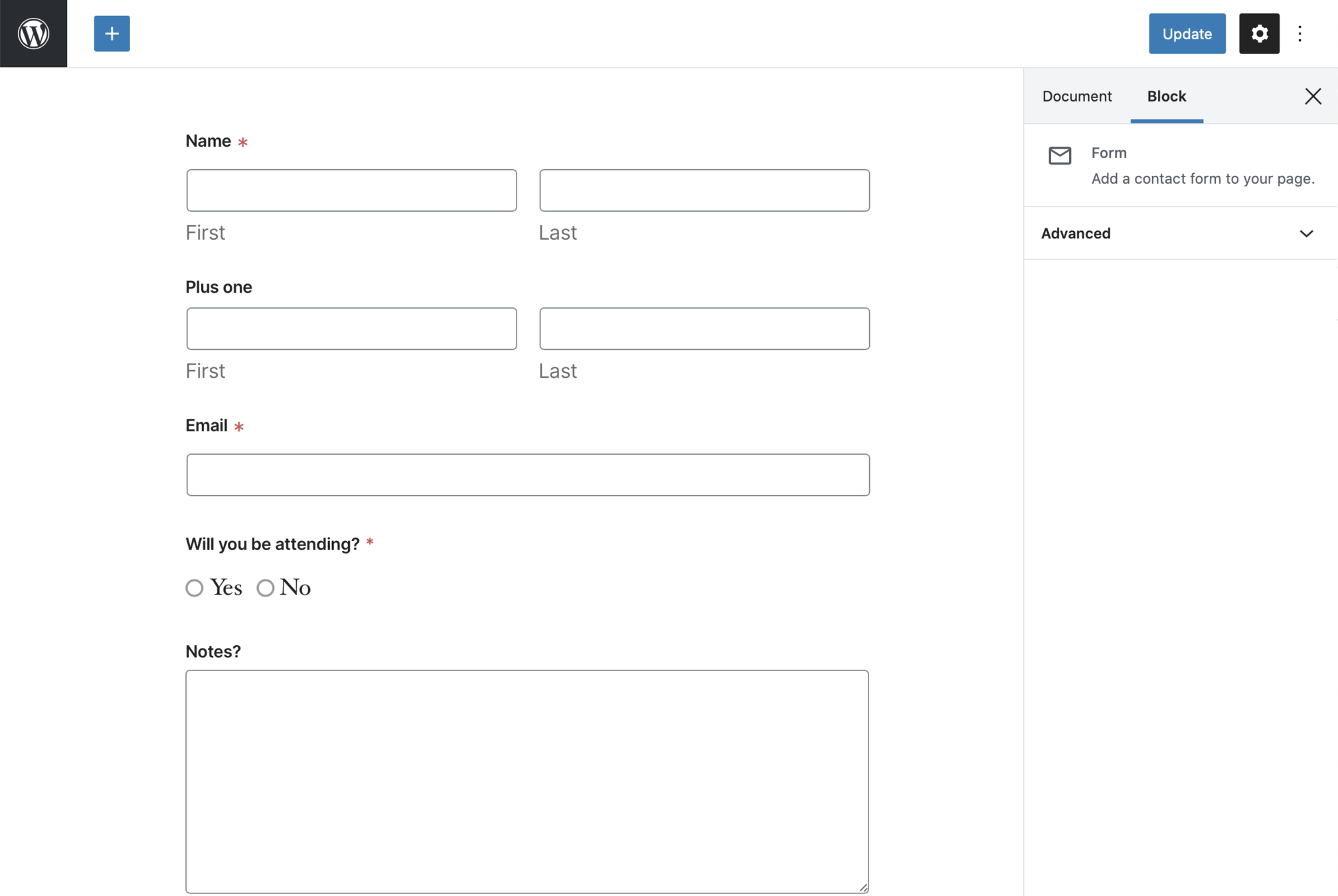Expand the Advanced panel chevron
The width and height of the screenshot is (1338, 896).
(1306, 234)
